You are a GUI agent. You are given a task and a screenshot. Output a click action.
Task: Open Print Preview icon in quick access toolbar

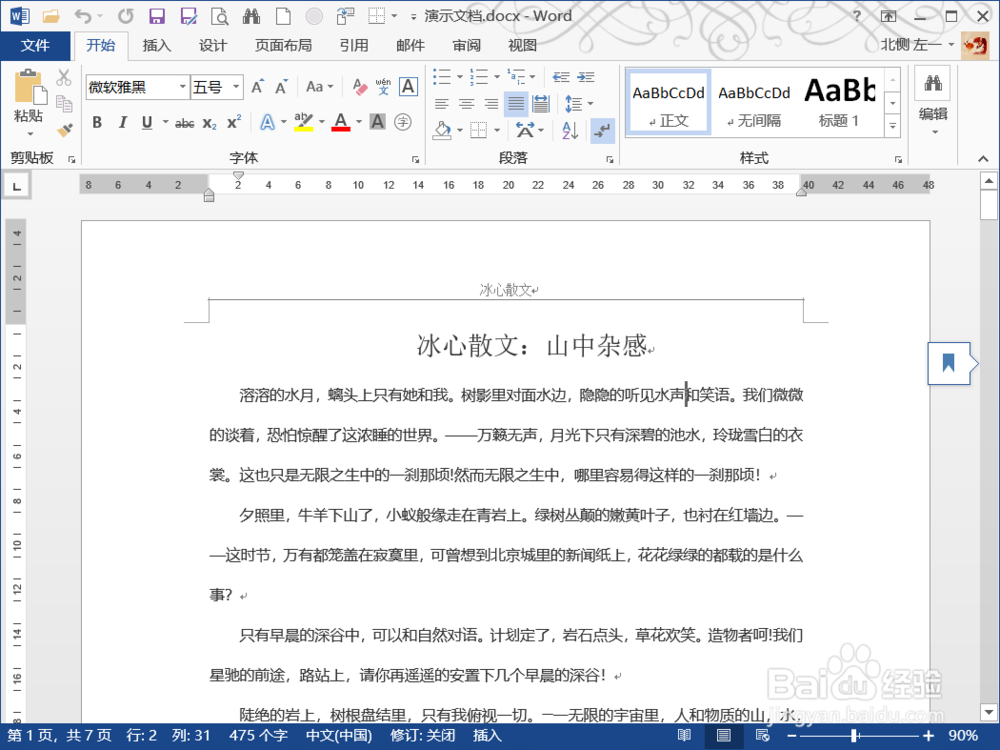(x=219, y=17)
